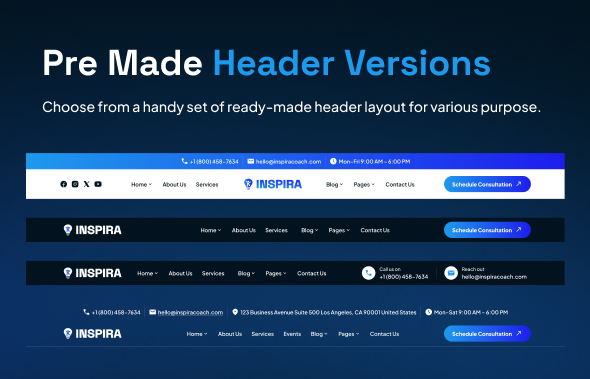
Task: Open Services in second dark header
Action: tap(276, 230)
